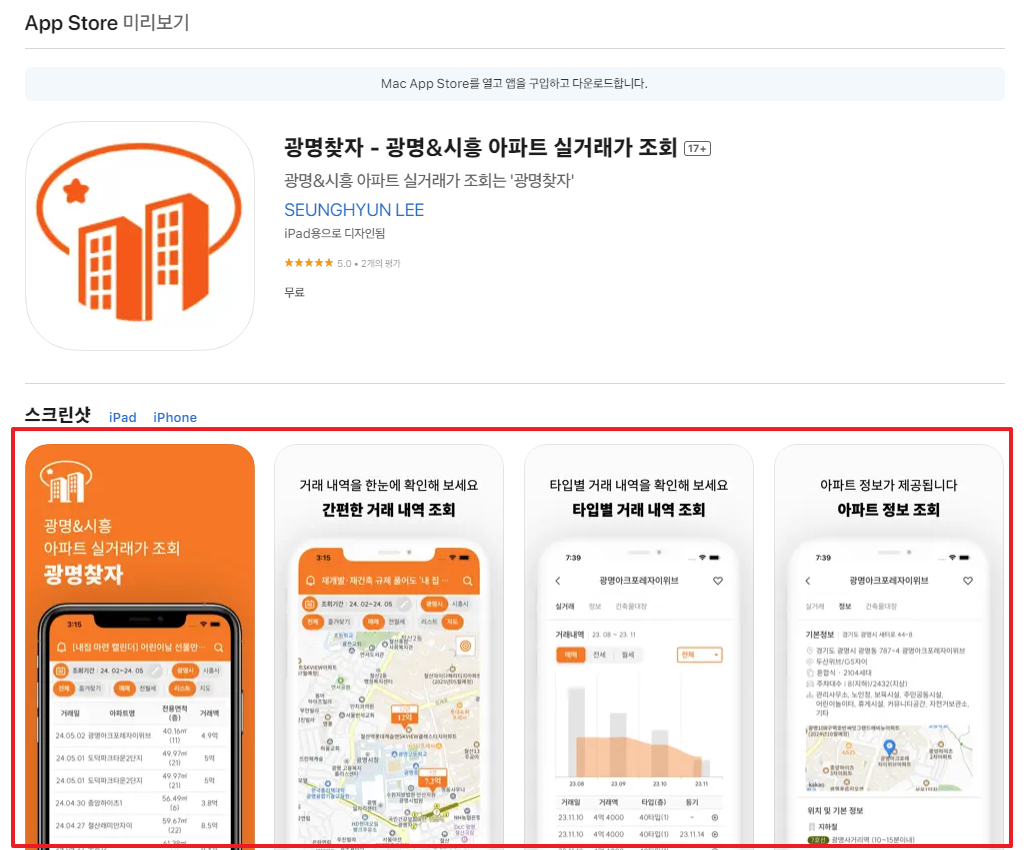Click the orange 광명찾자 building app icon
The width and height of the screenshot is (1028, 850).
pos(140,235)
